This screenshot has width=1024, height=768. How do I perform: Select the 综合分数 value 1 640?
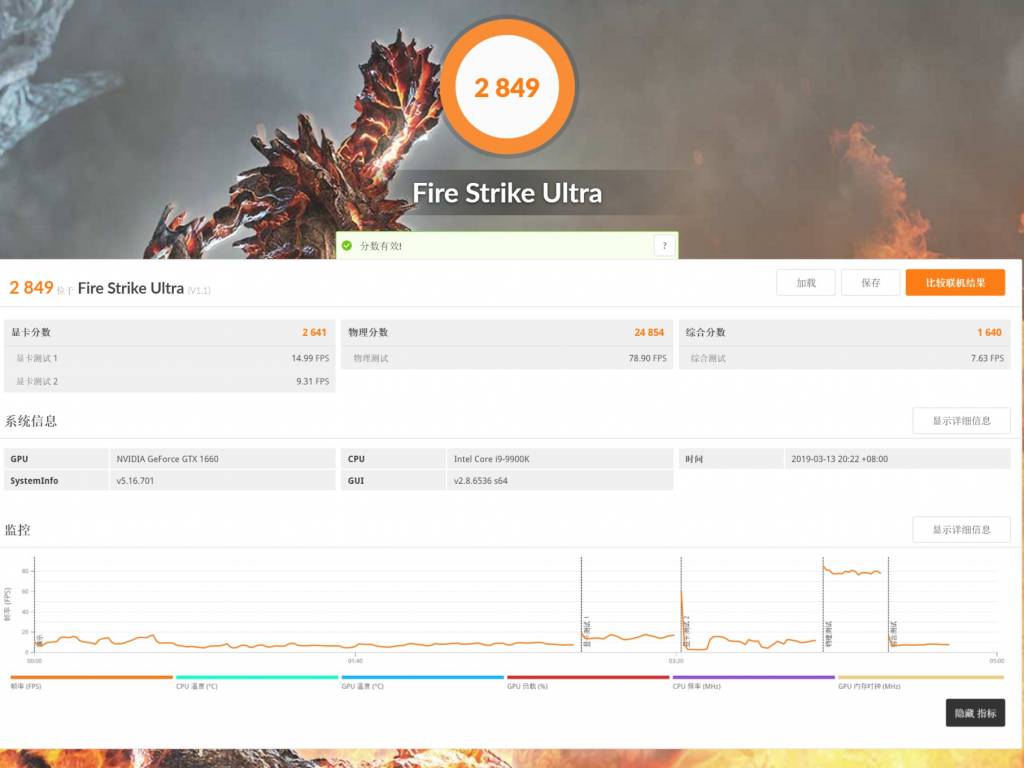(989, 332)
